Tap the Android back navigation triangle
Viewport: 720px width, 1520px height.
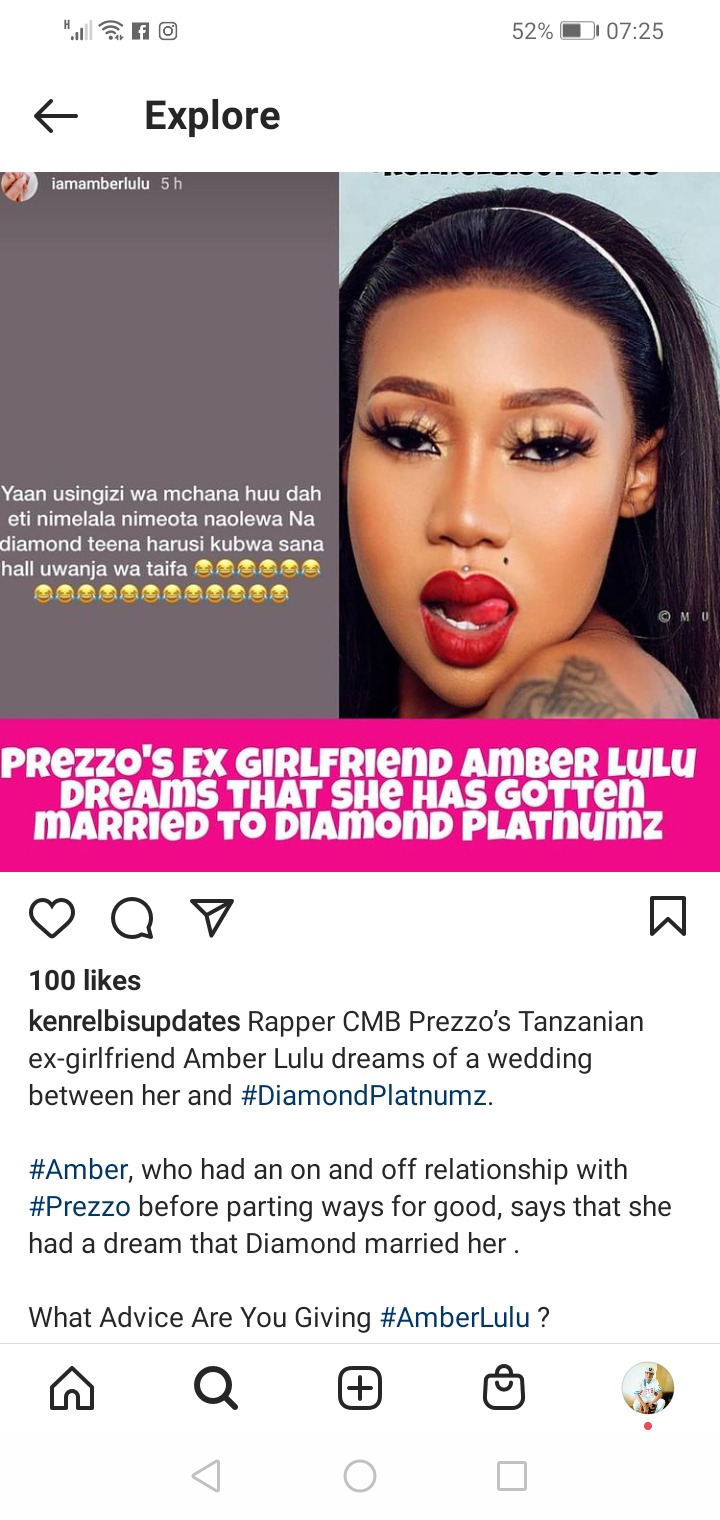205,1476
